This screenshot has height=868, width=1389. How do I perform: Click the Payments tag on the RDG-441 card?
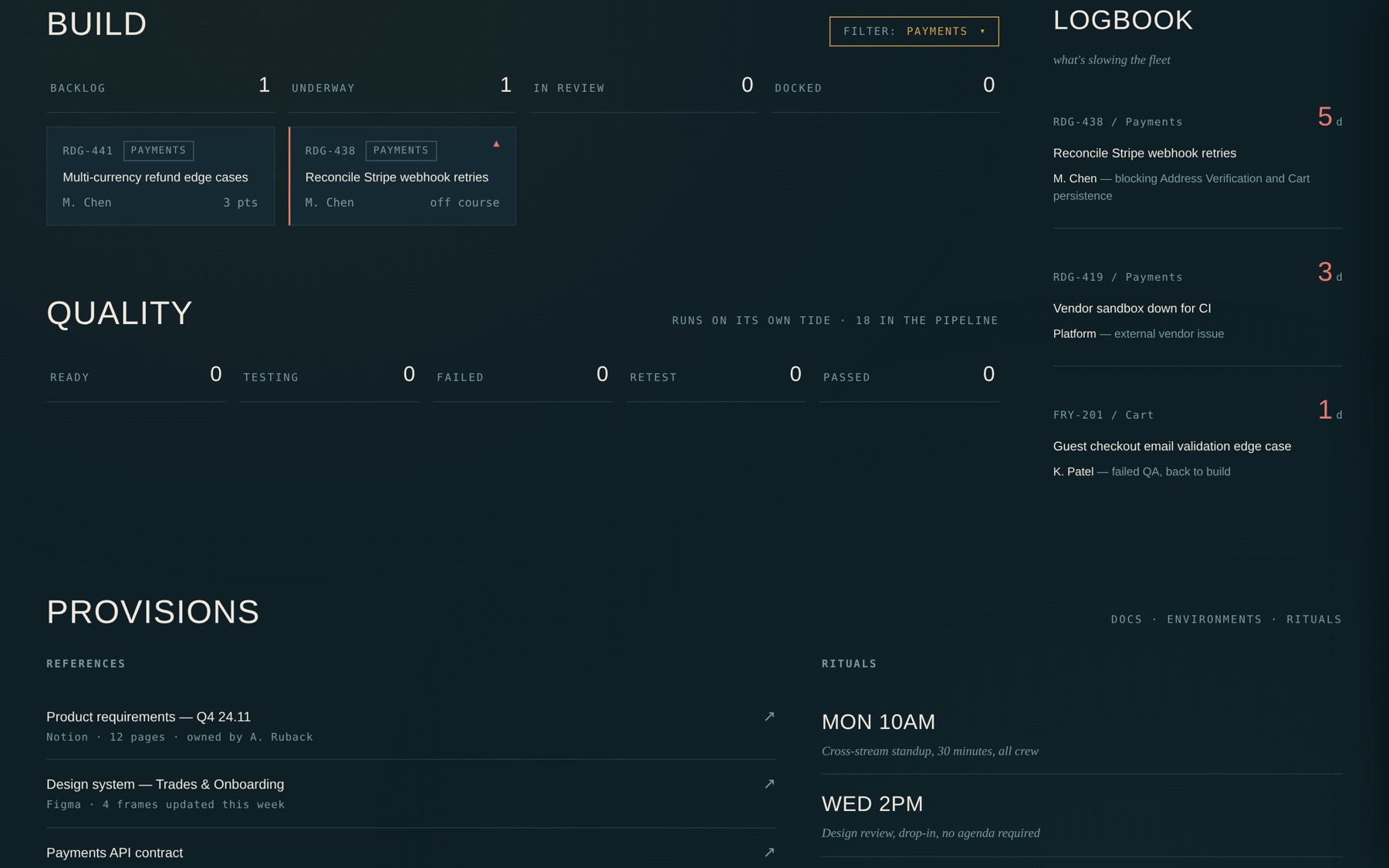click(x=158, y=150)
